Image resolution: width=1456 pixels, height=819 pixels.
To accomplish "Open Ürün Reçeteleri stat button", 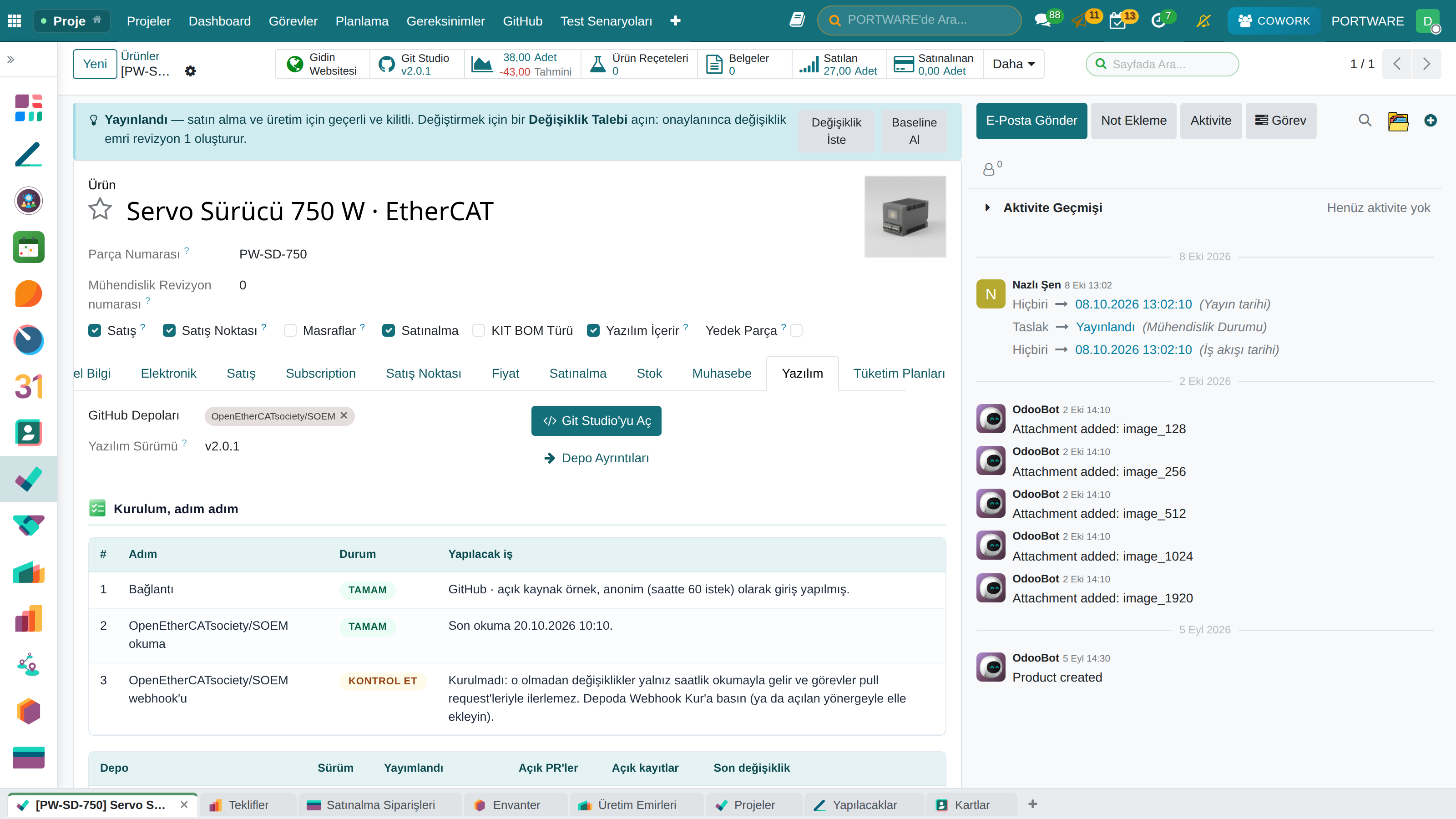I will click(x=639, y=64).
